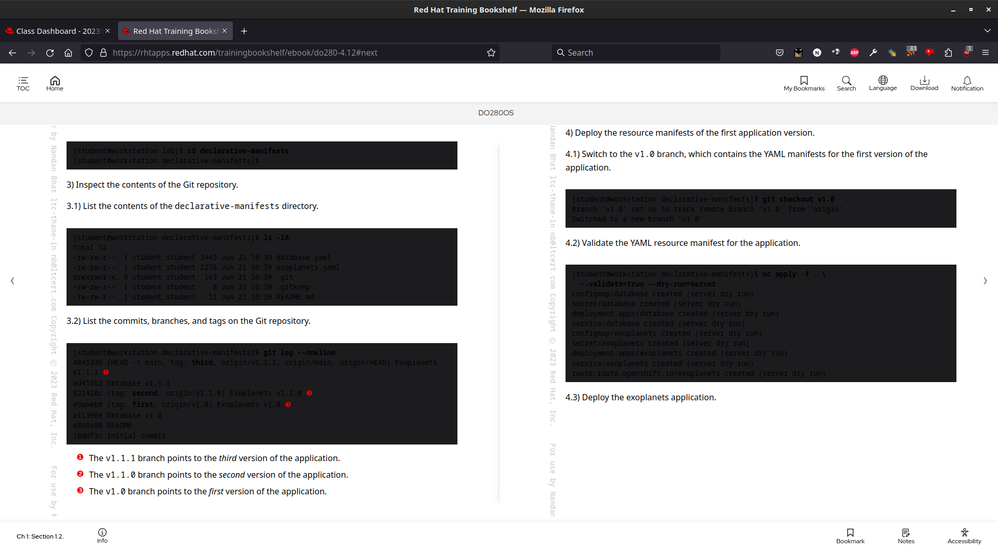Open the Firefox hamburger application menu

coord(985,53)
